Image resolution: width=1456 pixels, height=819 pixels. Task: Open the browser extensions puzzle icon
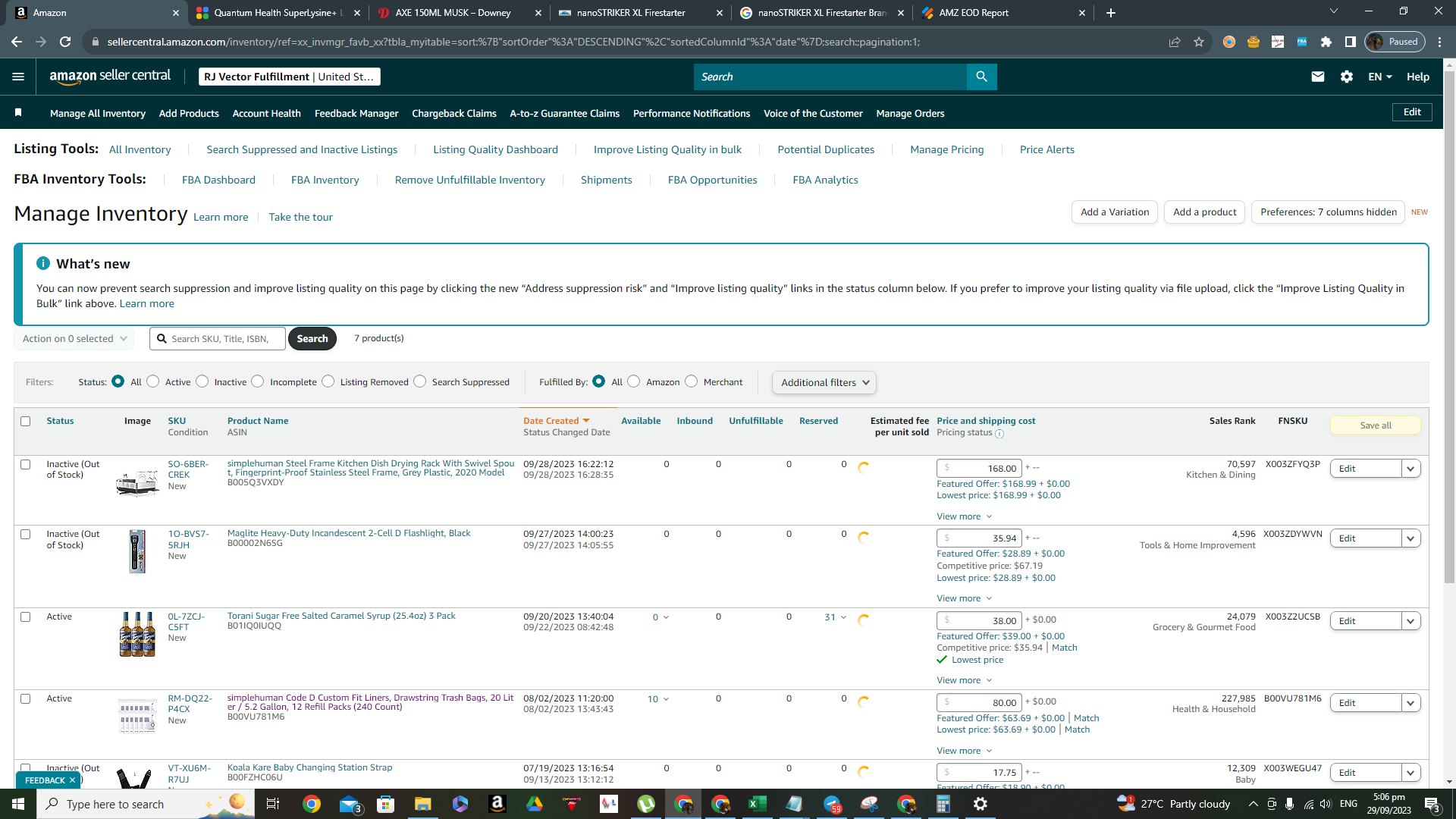(x=1326, y=42)
